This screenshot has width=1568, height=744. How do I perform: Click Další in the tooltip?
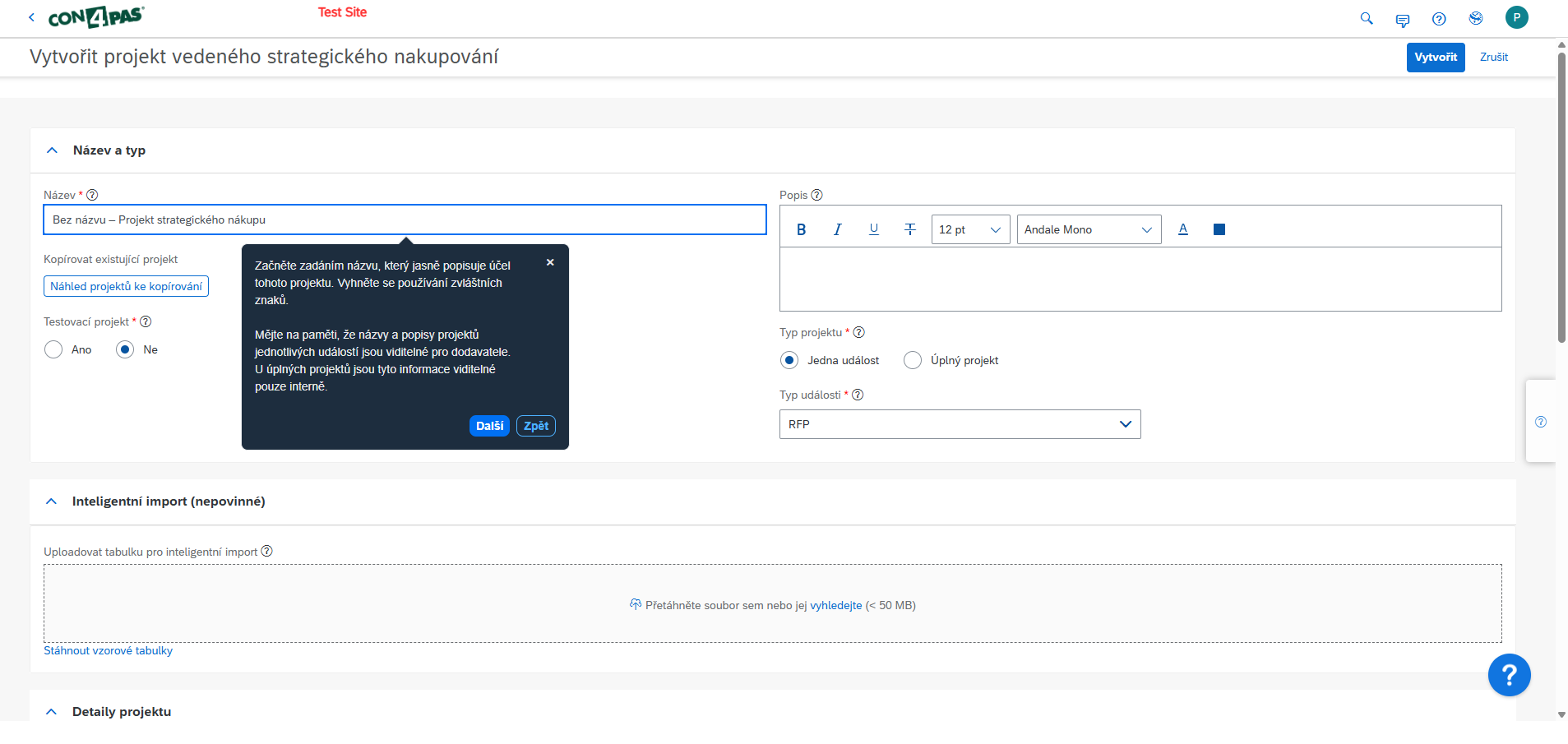[489, 426]
